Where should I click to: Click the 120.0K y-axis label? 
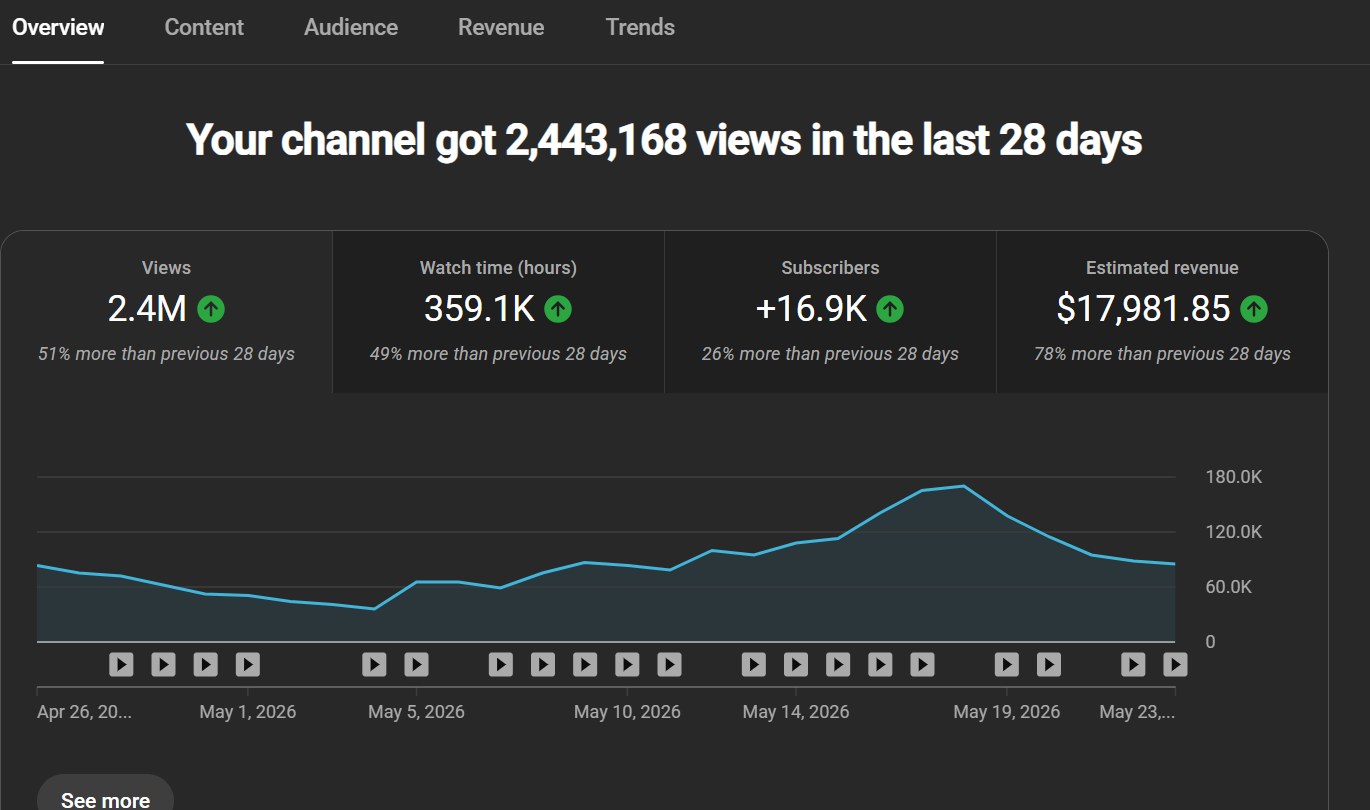click(1234, 532)
